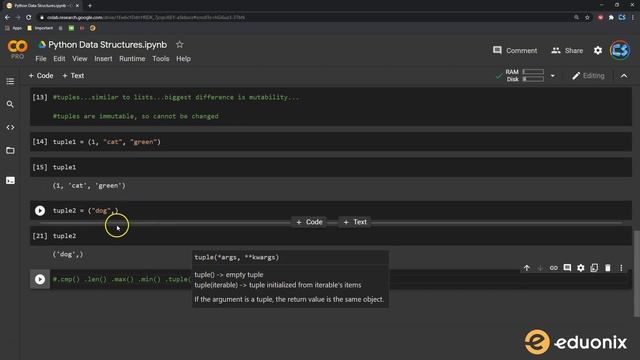The width and height of the screenshot is (640, 360).
Task: Insert text cell between cells
Action: [x=355, y=222]
